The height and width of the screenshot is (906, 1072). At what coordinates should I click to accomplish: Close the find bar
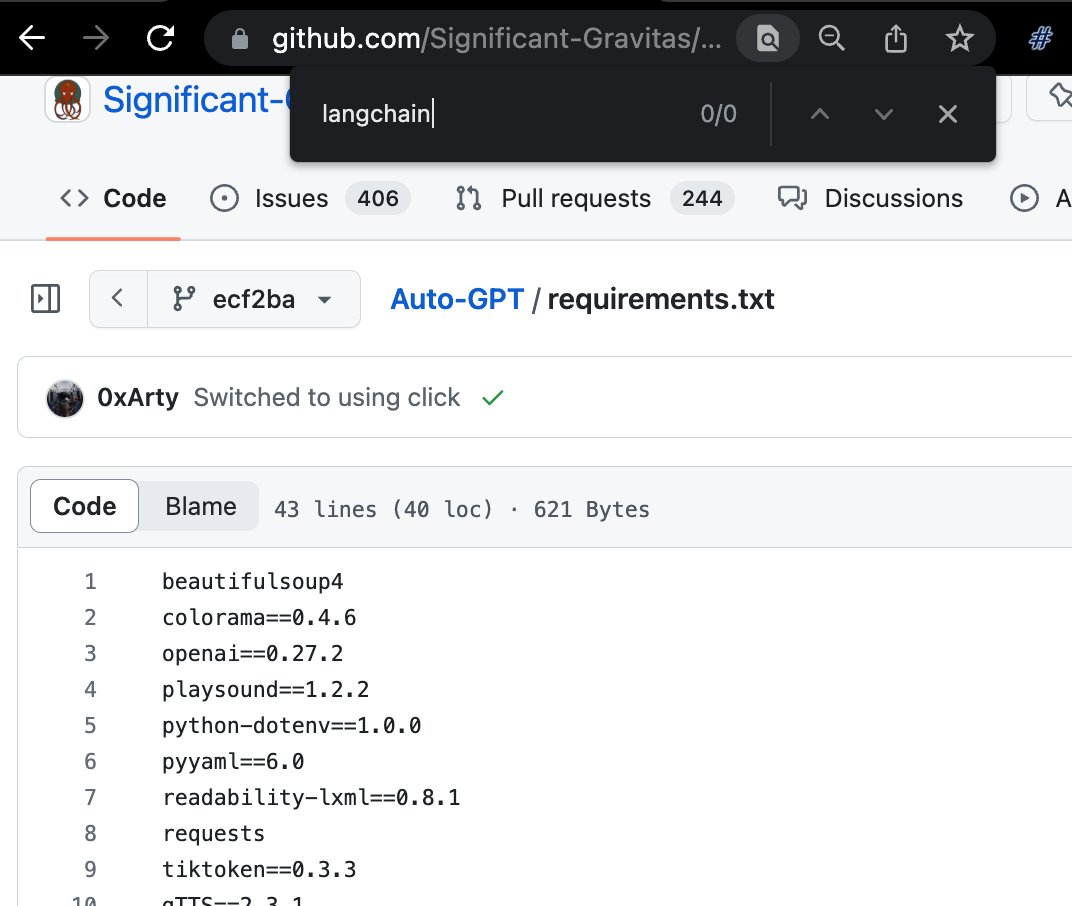click(x=948, y=114)
